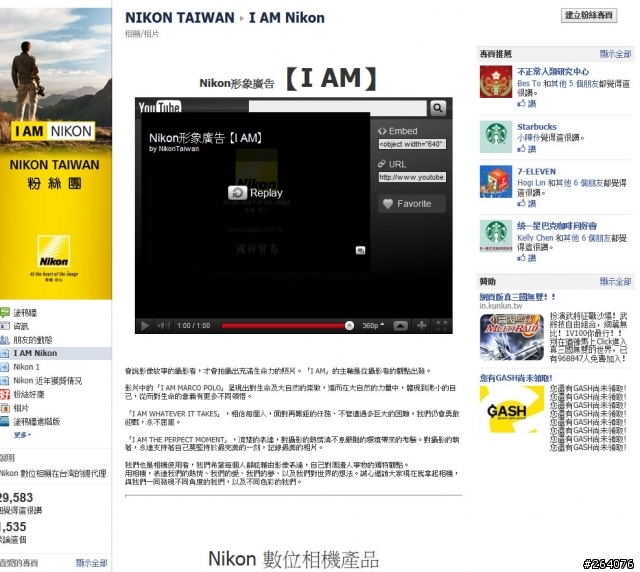Like 7-ELEVEN with thumbs-up icon

click(x=527, y=203)
